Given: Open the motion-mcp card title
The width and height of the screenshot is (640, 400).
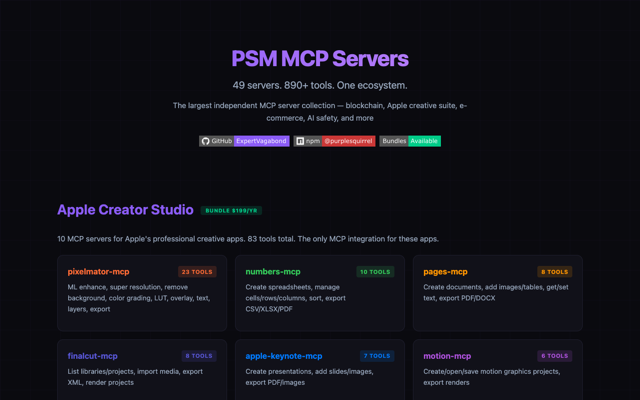Looking at the screenshot, I should 447,356.
